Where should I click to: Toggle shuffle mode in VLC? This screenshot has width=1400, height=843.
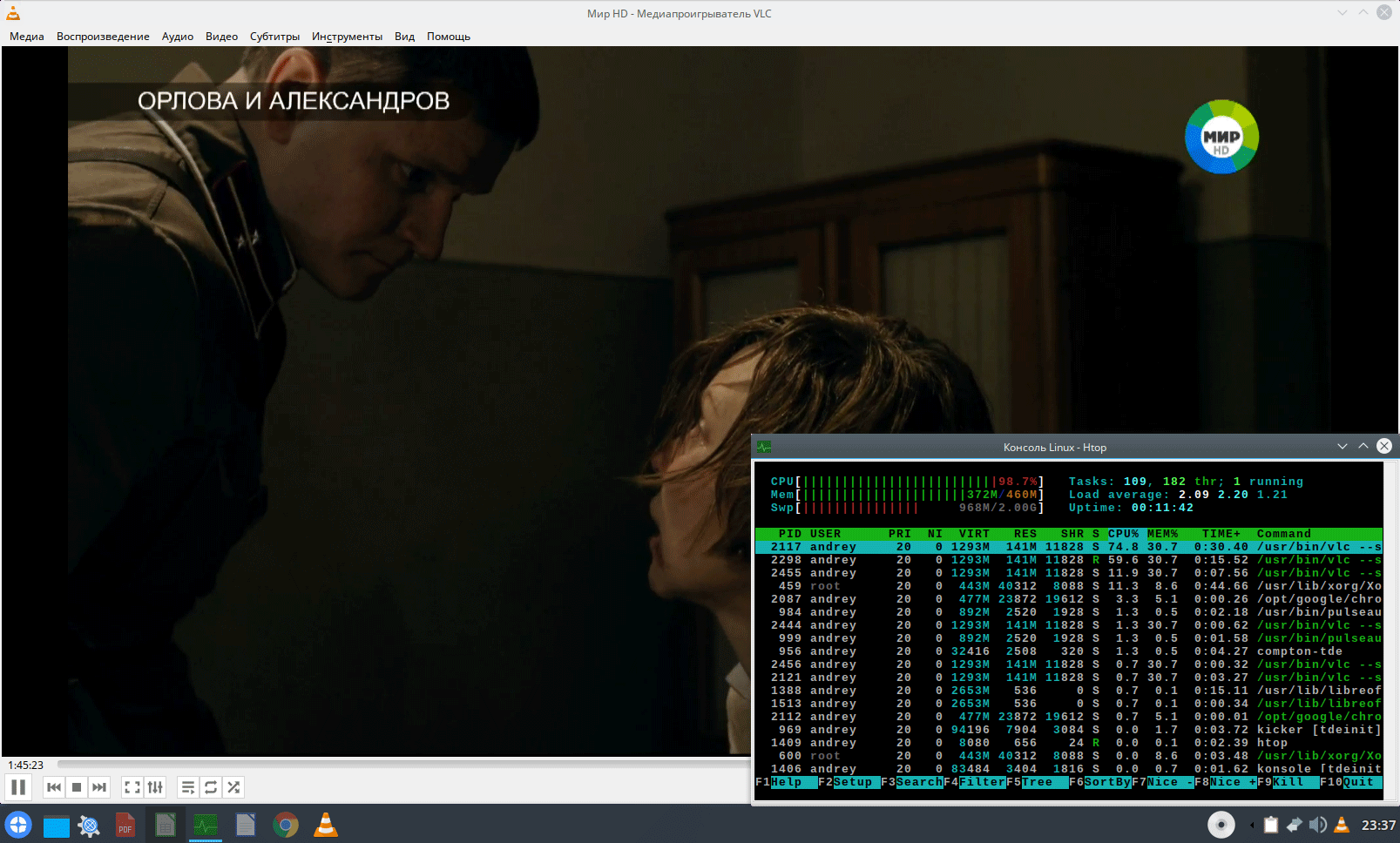click(233, 787)
